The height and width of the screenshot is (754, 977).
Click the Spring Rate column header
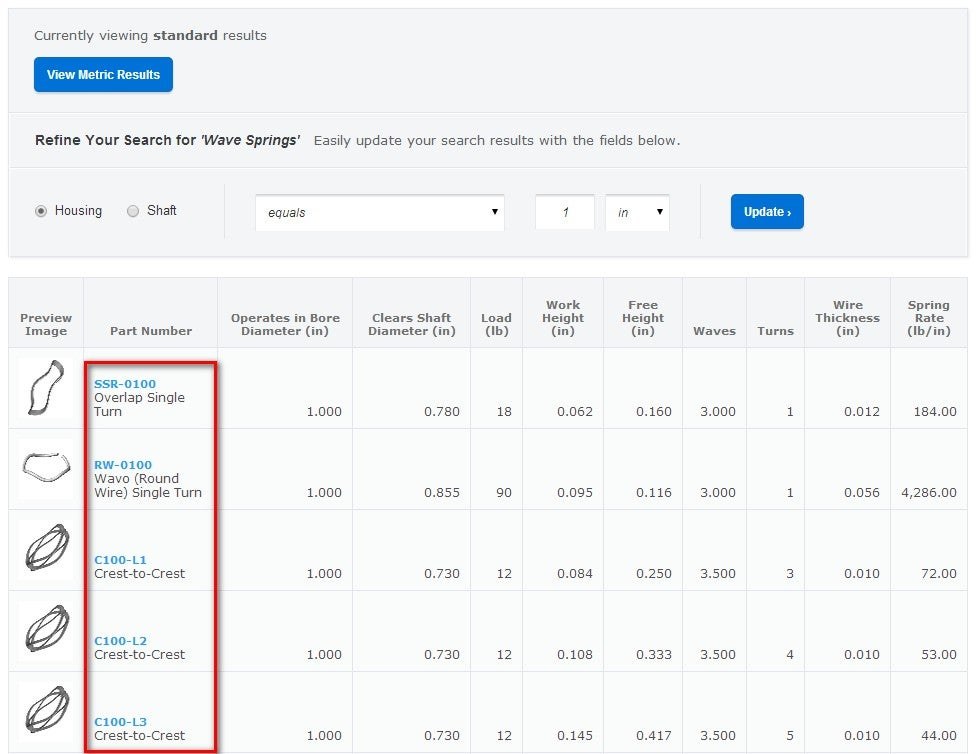(x=928, y=318)
